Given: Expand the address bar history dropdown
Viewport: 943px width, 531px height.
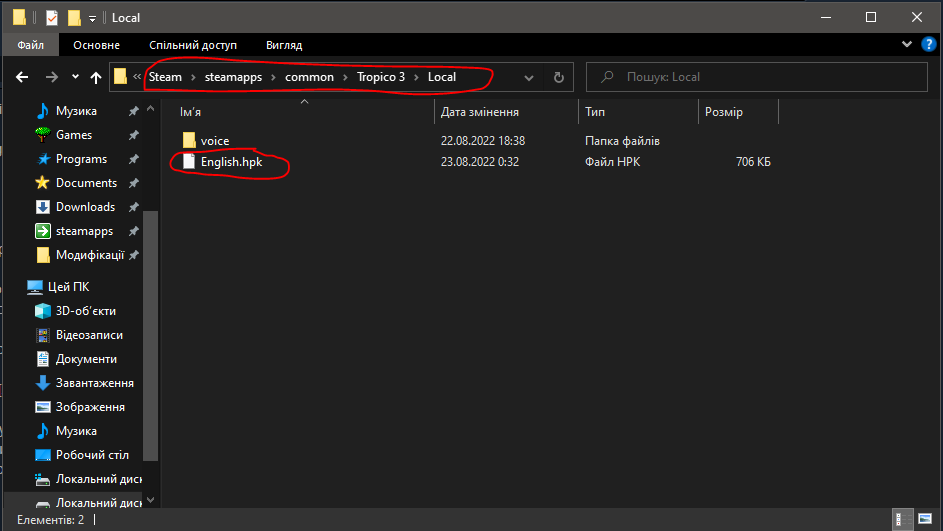Looking at the screenshot, I should tap(529, 78).
